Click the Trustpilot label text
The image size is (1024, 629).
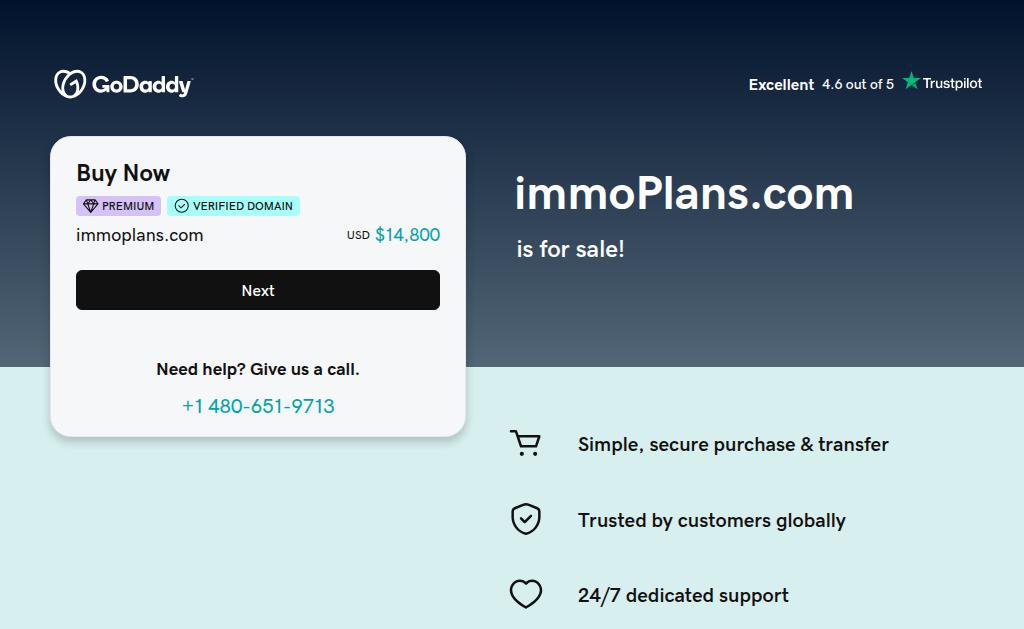pos(952,83)
